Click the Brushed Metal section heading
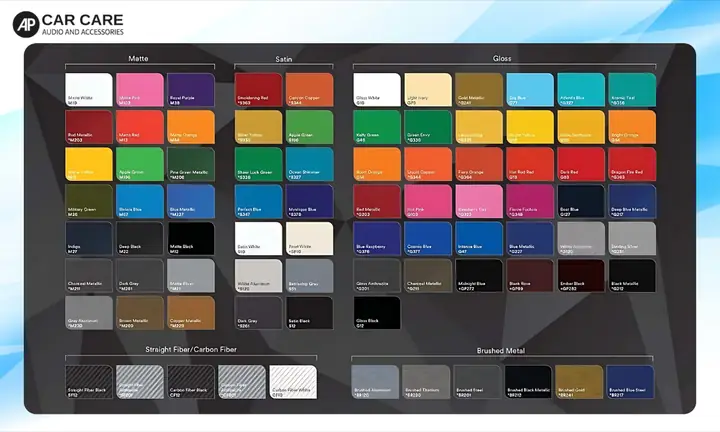This screenshot has height=432, width=720. (503, 350)
